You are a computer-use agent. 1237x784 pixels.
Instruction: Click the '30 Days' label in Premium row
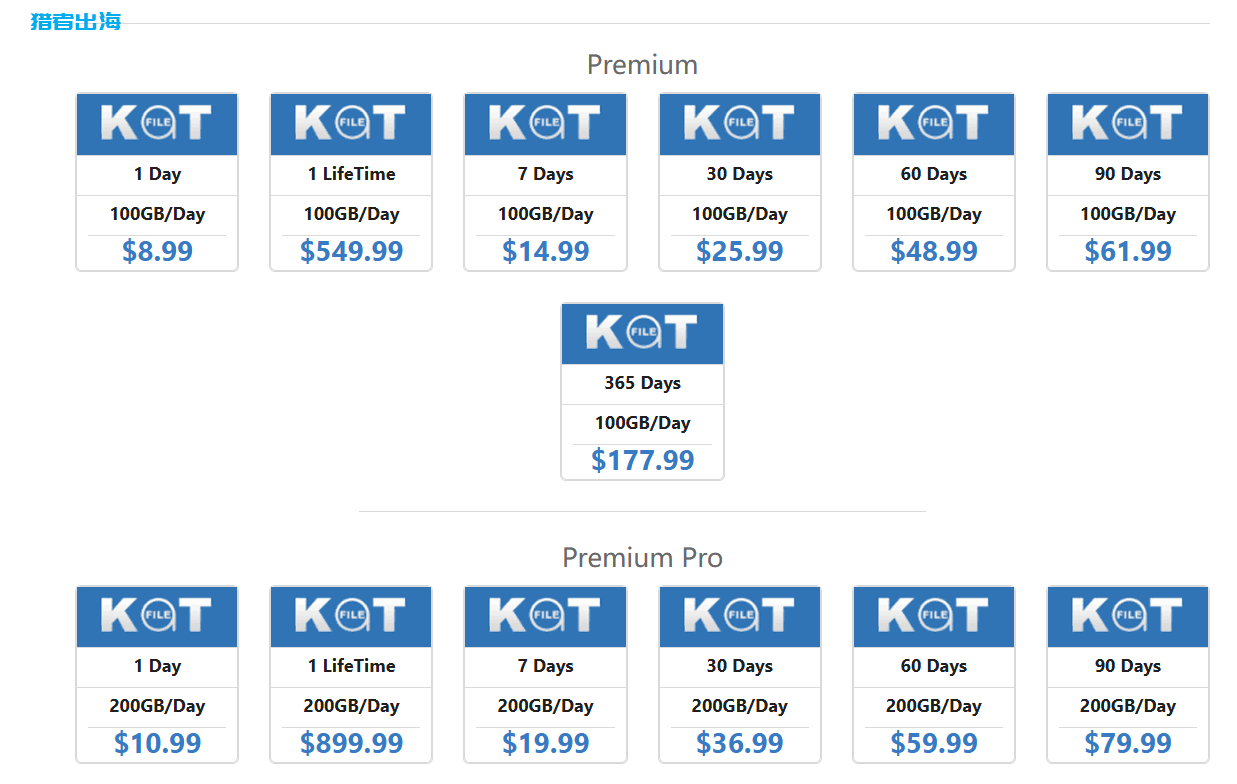coord(740,174)
